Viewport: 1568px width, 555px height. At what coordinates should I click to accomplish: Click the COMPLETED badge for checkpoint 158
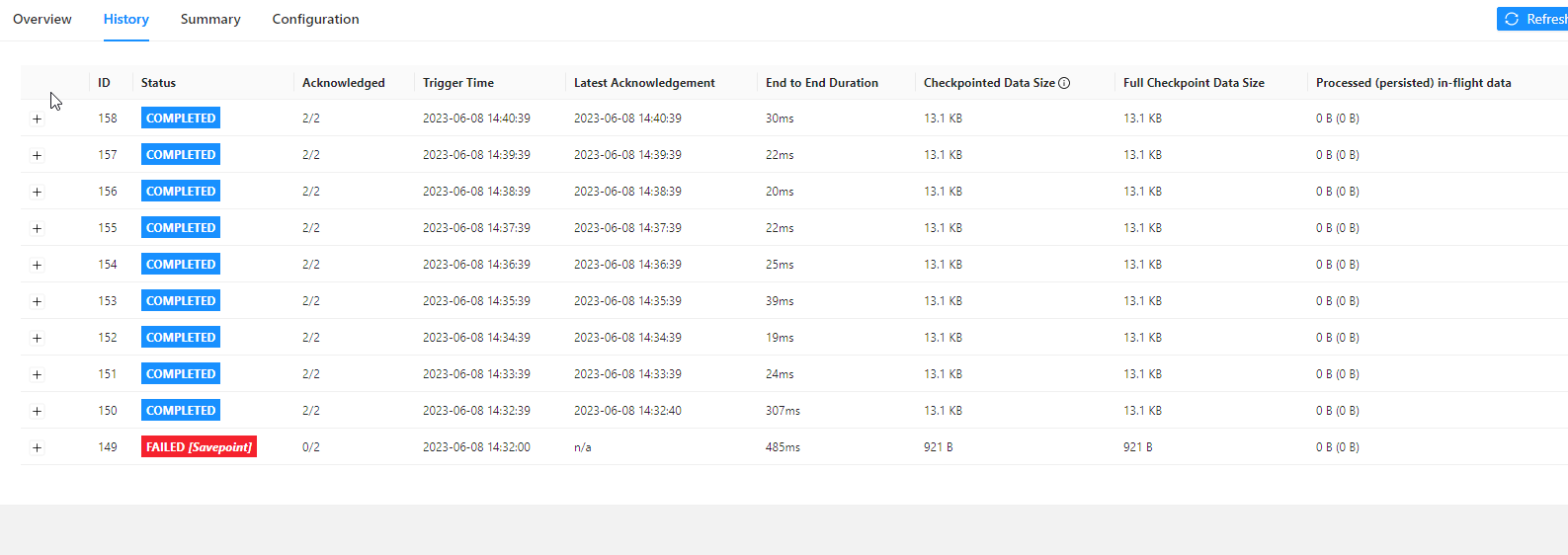click(181, 119)
